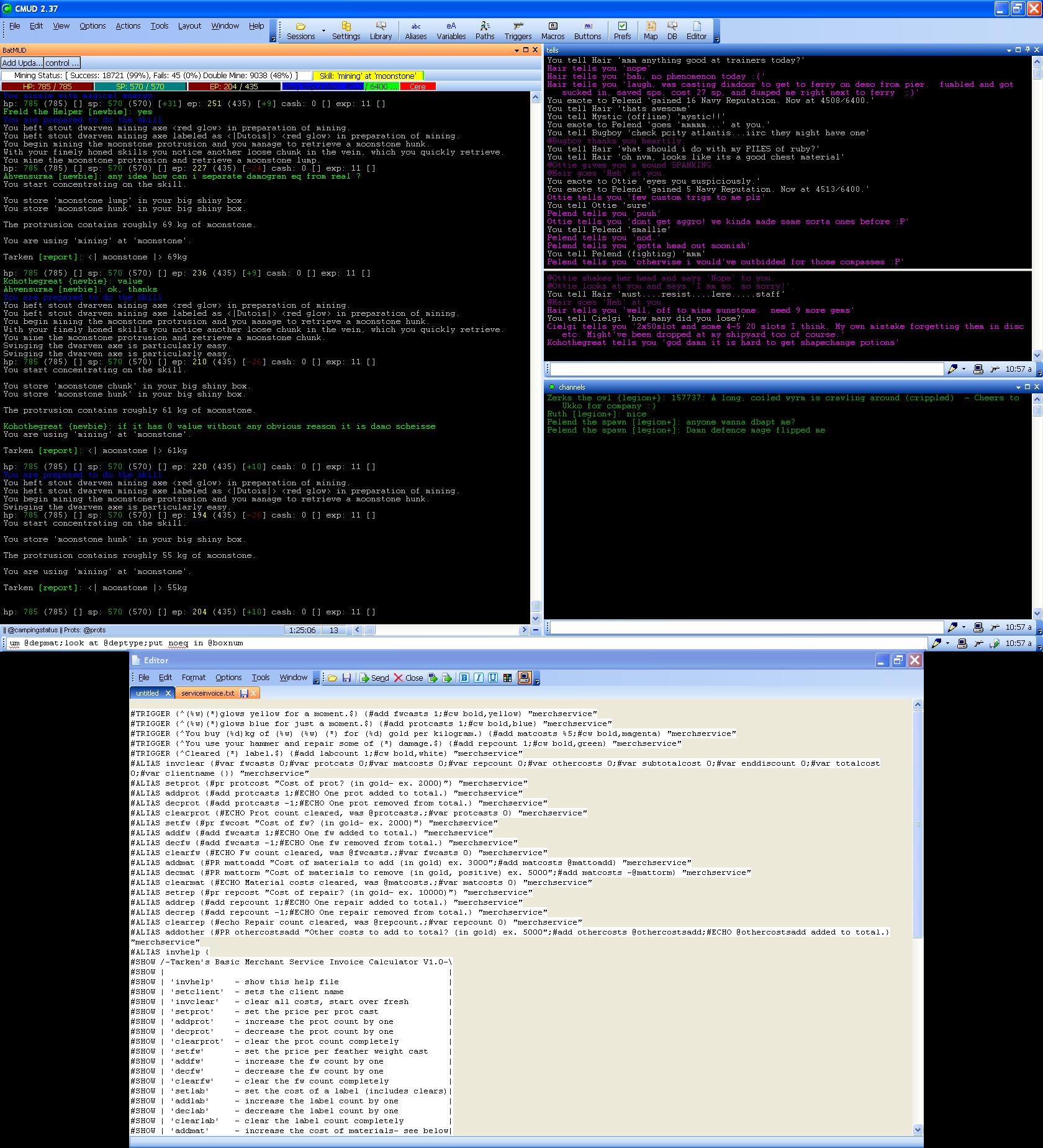This screenshot has height=1148, width=1043.
Task: Open the Tools menu in Editor
Action: pyautogui.click(x=261, y=678)
